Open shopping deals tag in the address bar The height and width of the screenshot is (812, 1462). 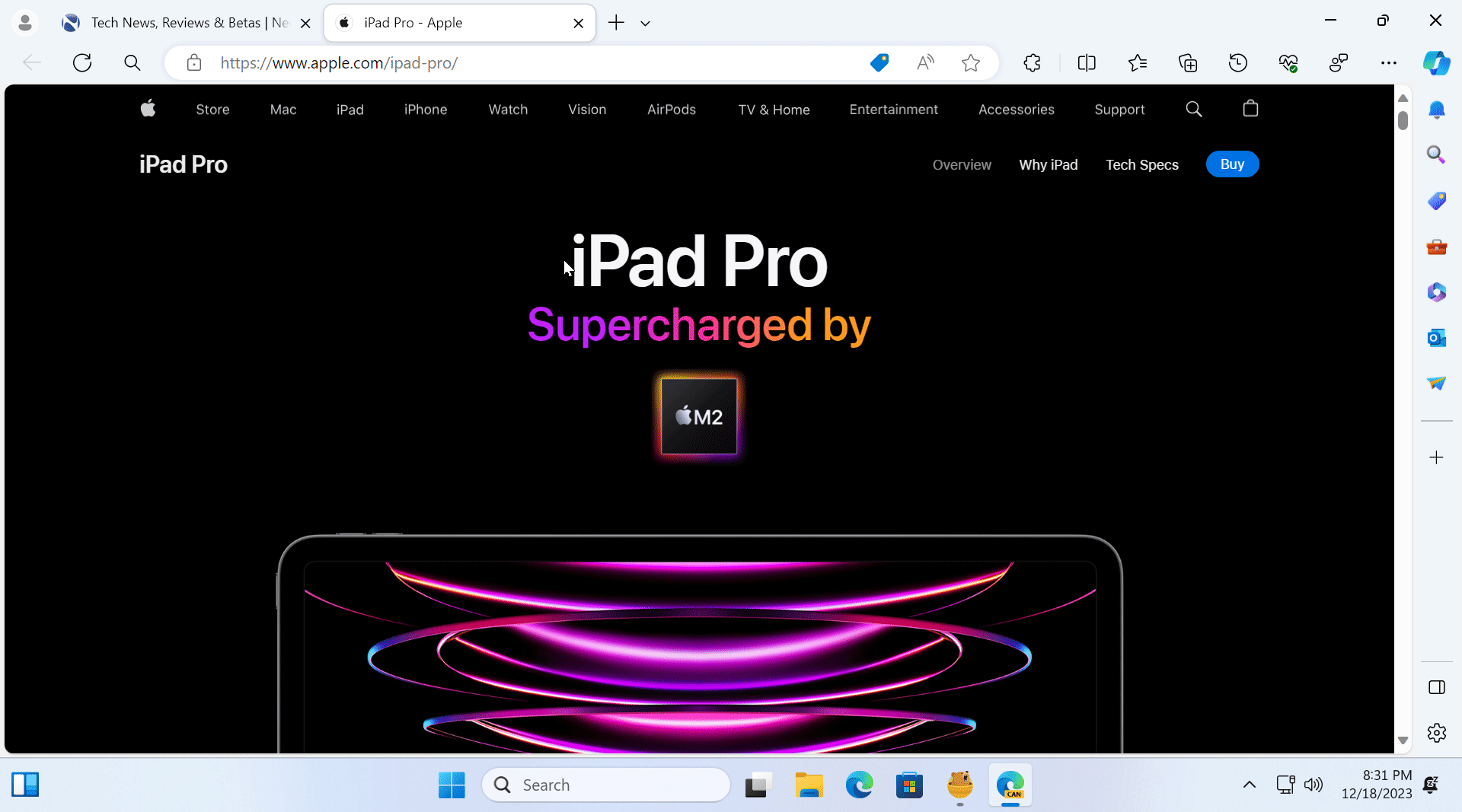[879, 62]
